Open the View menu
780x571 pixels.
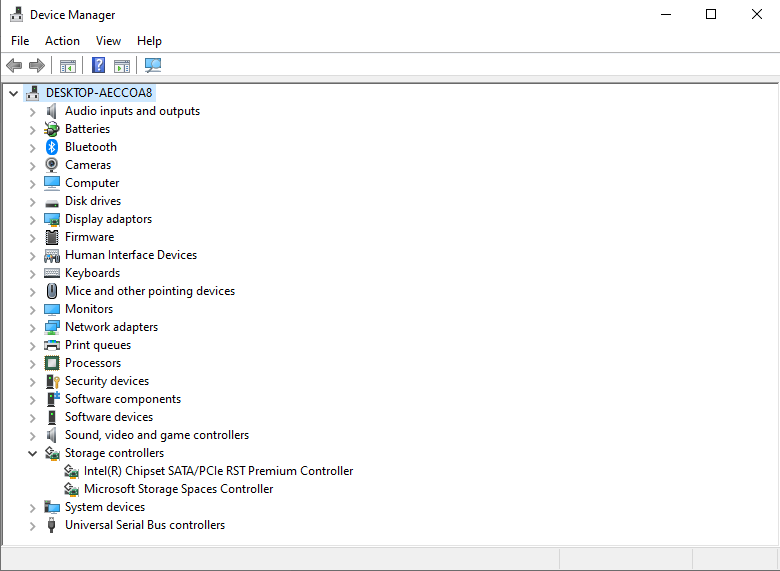coord(108,41)
